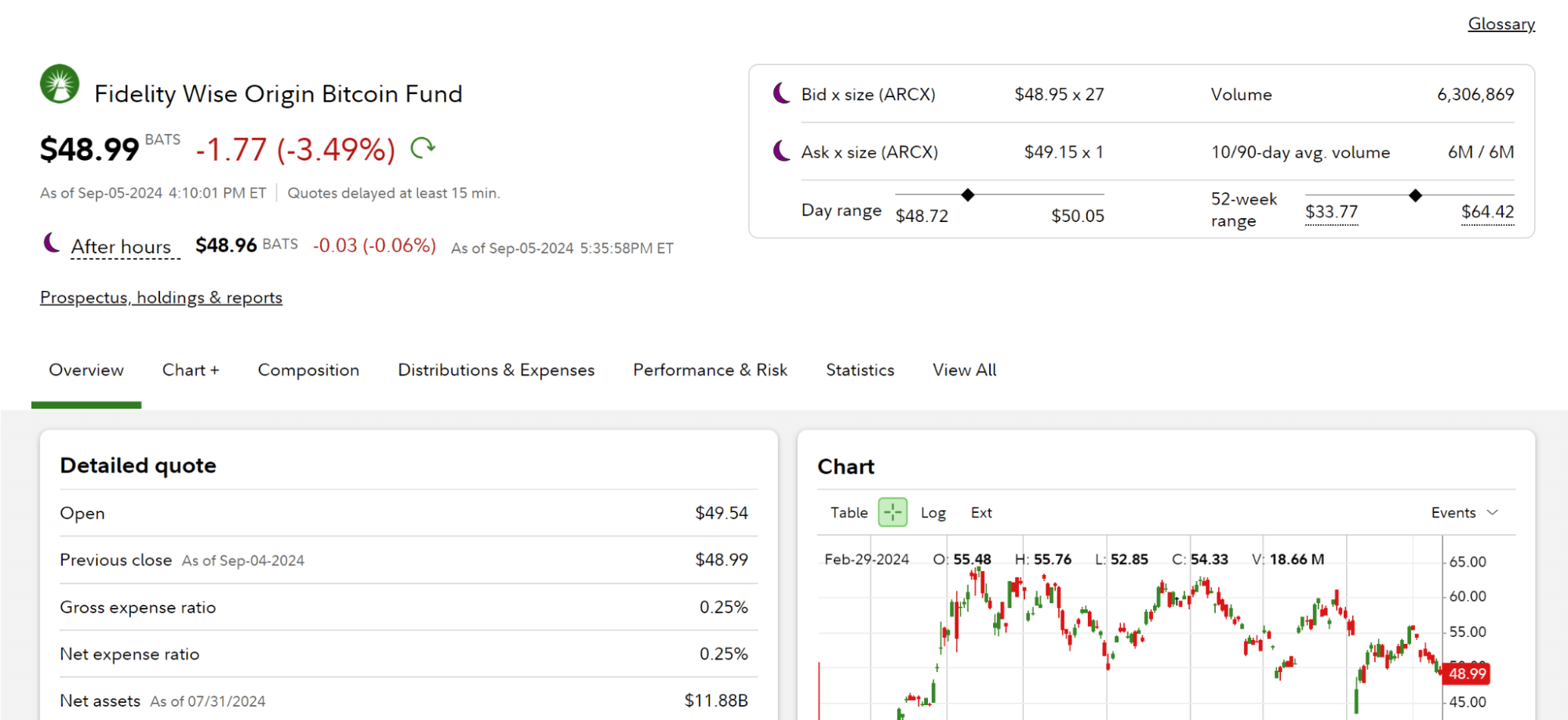Click the 52-week low $33.77 value

point(1331,212)
